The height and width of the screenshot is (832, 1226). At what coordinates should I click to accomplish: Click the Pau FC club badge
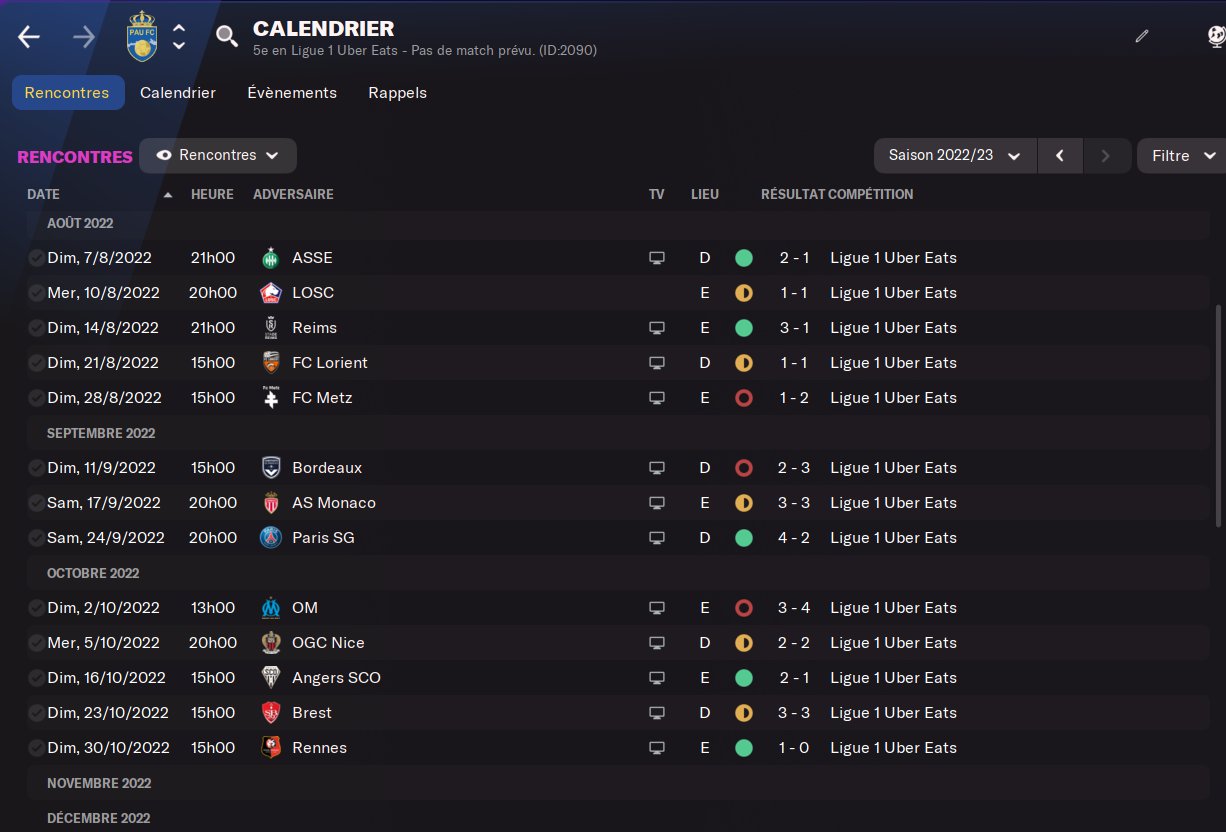(142, 36)
